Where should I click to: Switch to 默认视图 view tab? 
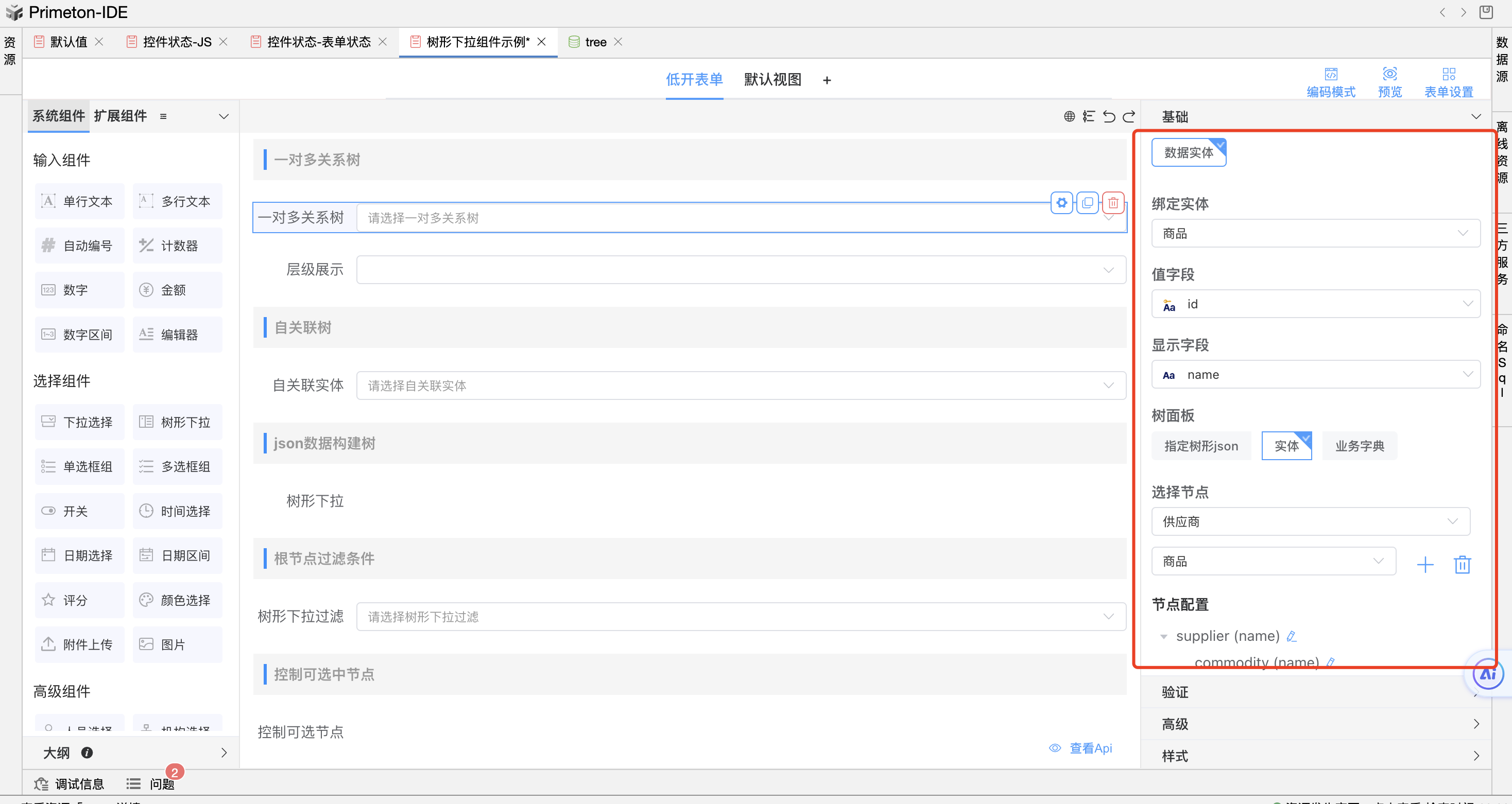pos(772,80)
